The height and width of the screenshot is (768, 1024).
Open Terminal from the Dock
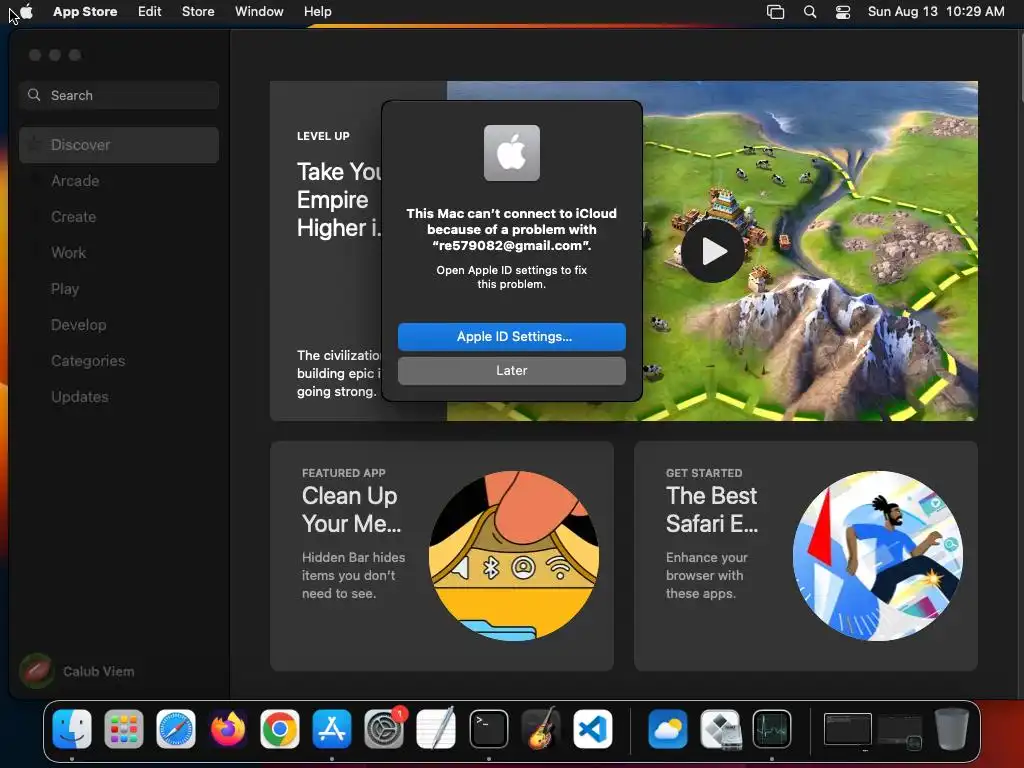point(488,729)
